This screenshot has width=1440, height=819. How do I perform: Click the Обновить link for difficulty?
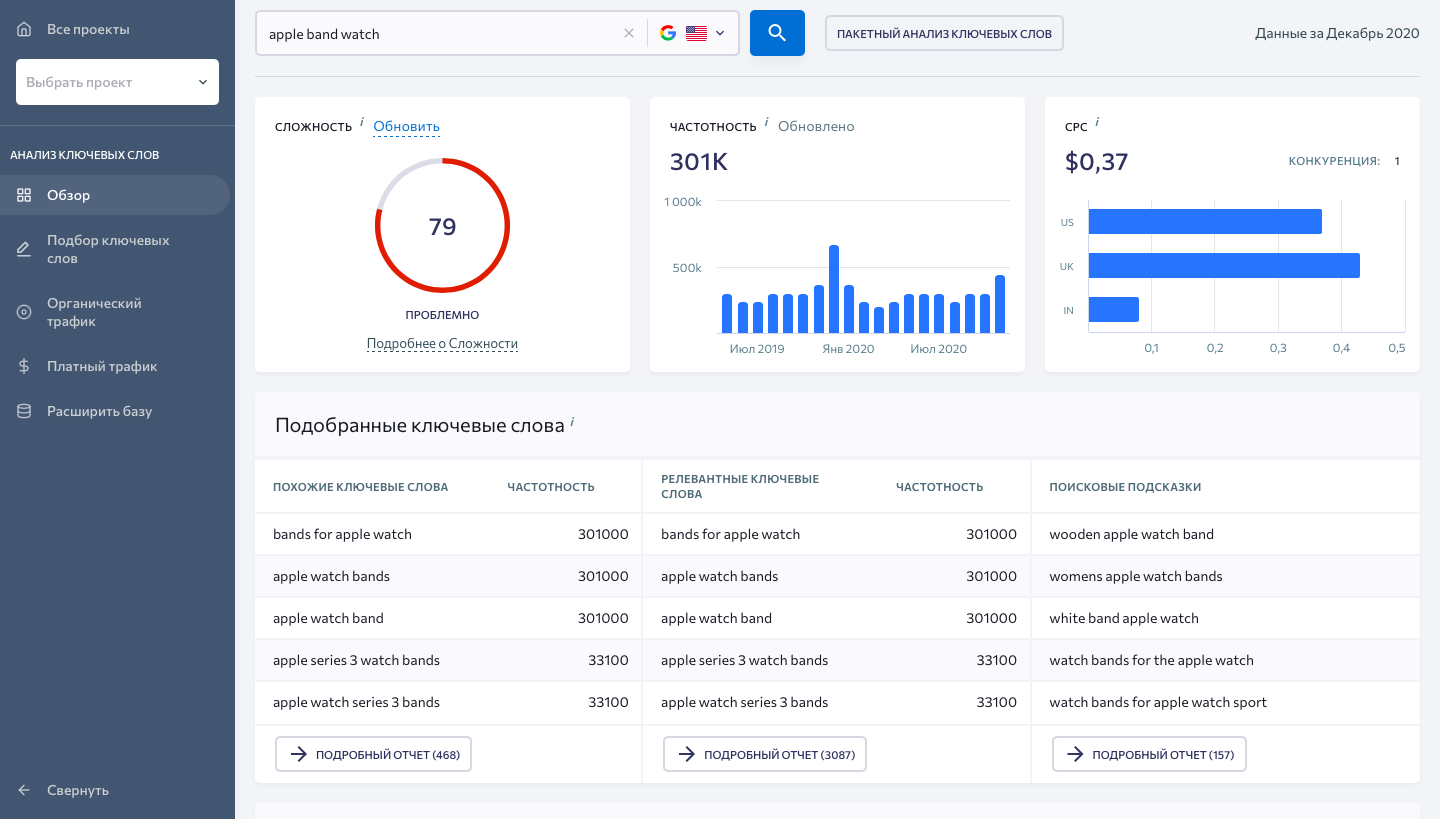pyautogui.click(x=406, y=126)
